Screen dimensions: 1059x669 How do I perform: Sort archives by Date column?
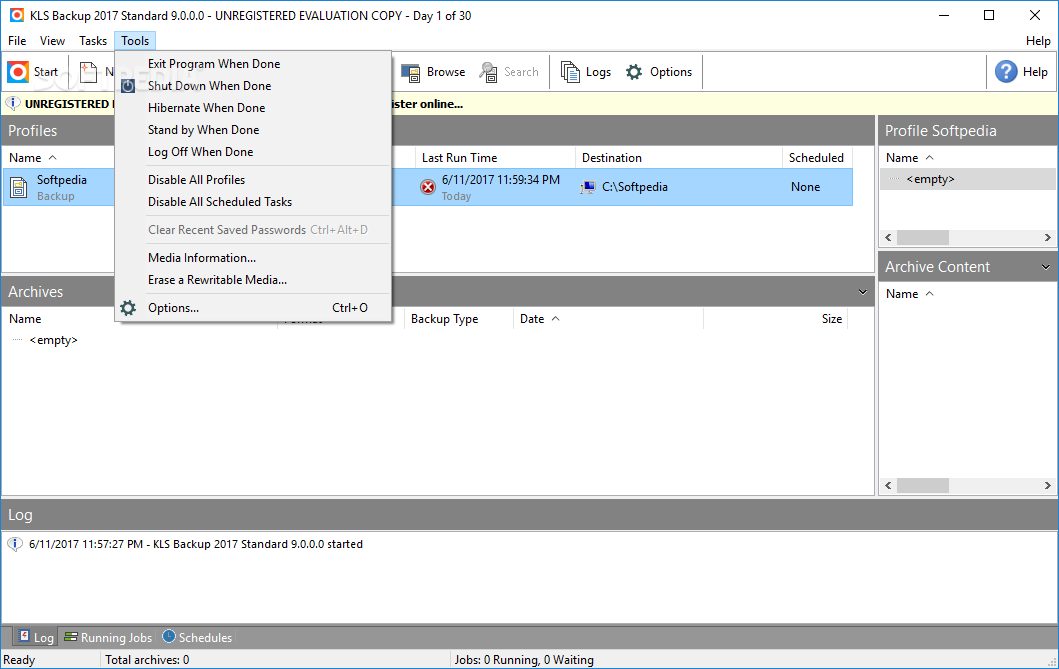pos(540,319)
